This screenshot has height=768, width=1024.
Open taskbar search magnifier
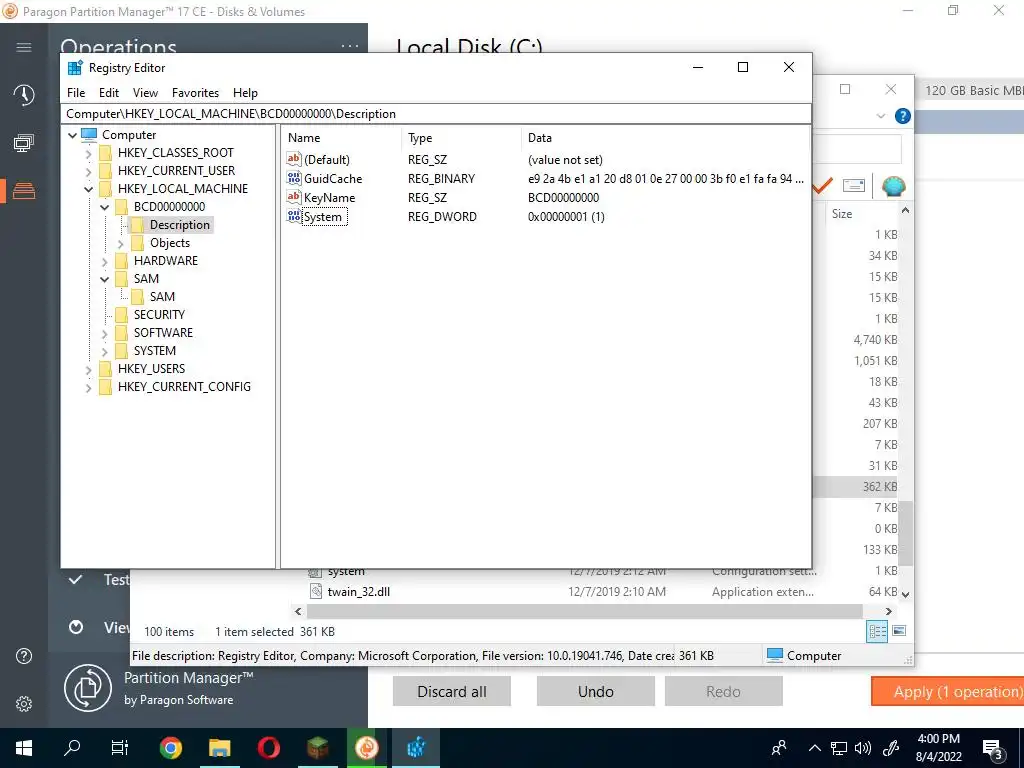pos(72,748)
